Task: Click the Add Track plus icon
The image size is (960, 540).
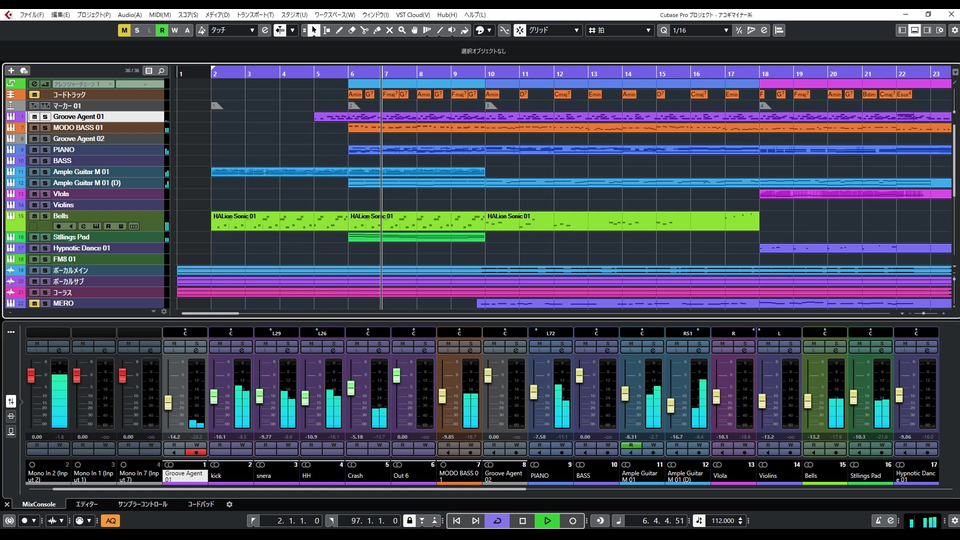Action: 11,71
